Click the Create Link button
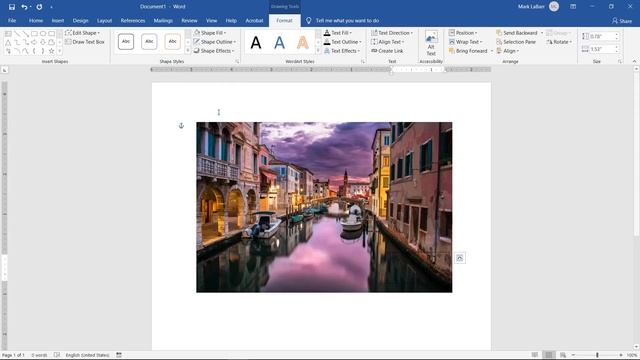640x360 pixels. (x=387, y=51)
